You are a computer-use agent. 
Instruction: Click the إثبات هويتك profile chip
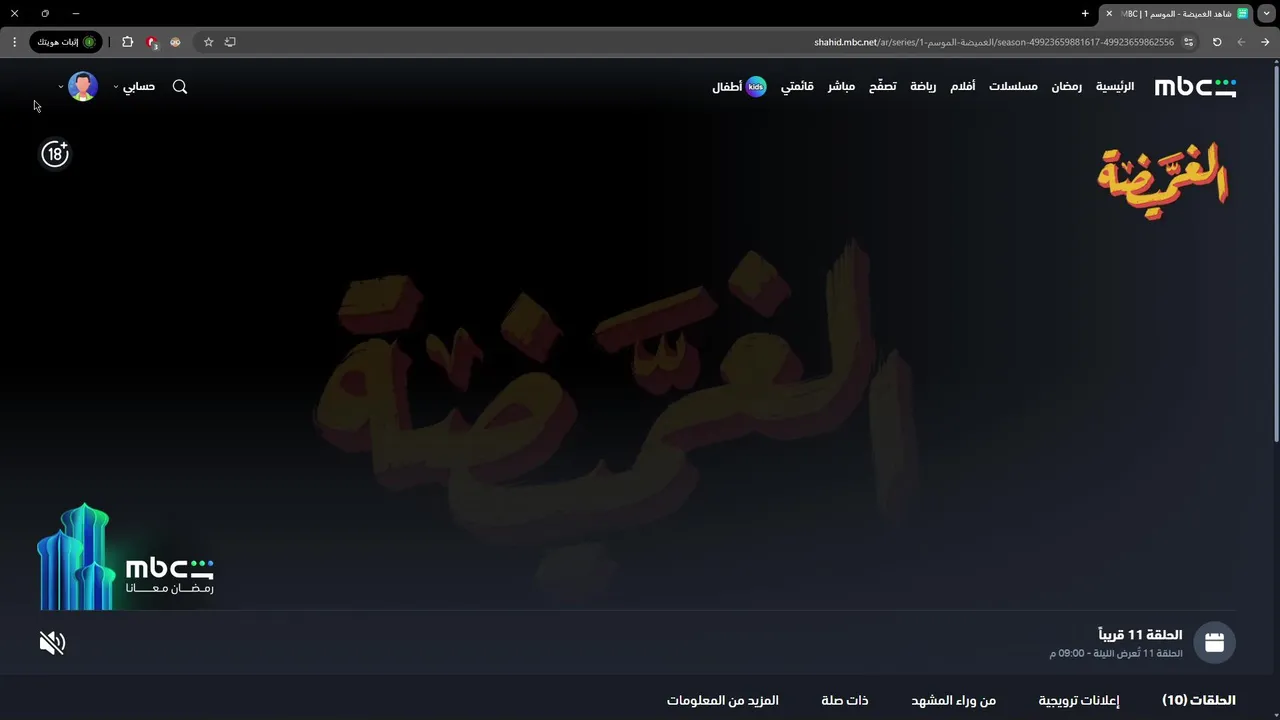point(66,42)
